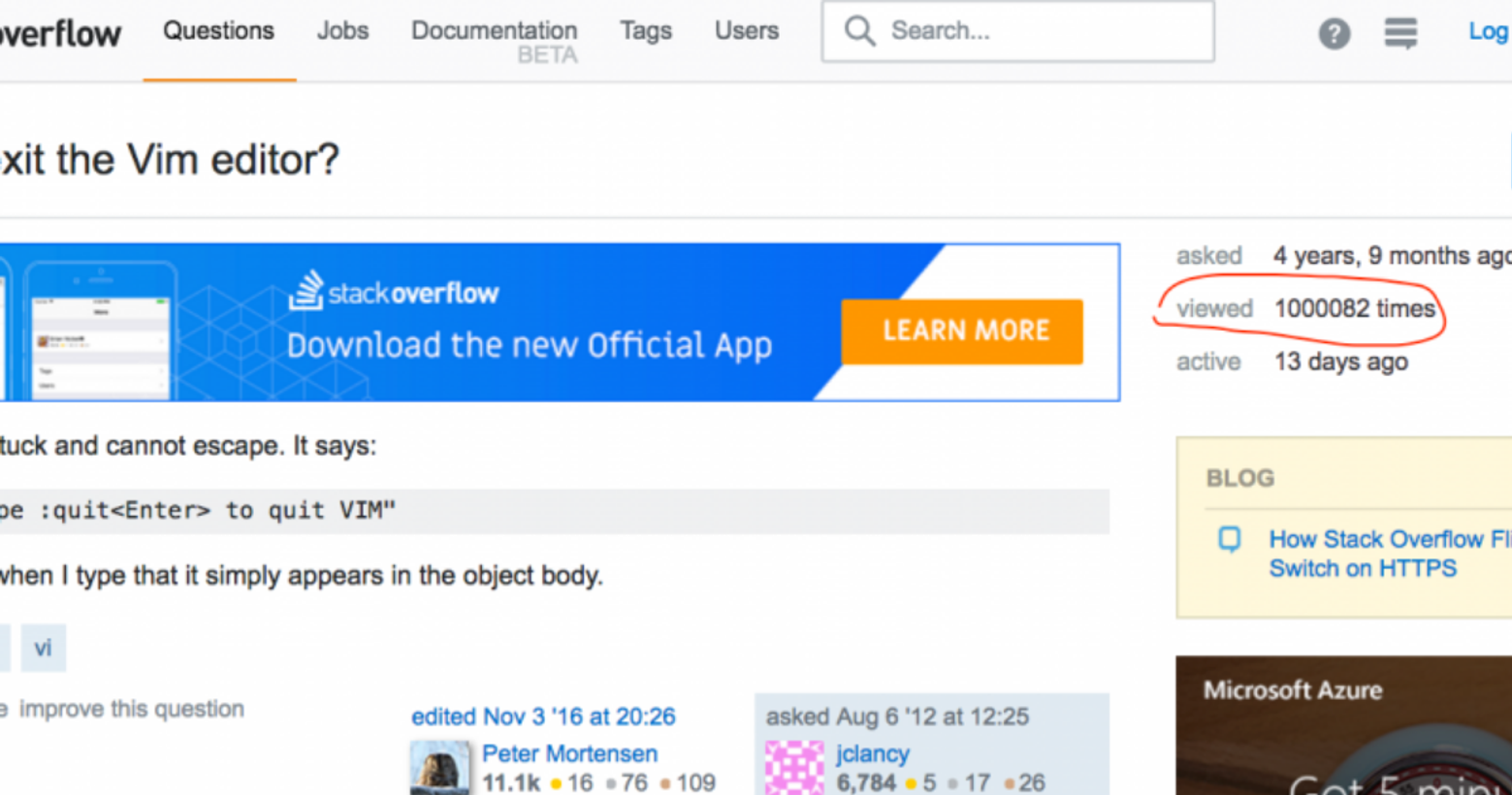The width and height of the screenshot is (1512, 795).
Task: Open the Users page
Action: 746,31
